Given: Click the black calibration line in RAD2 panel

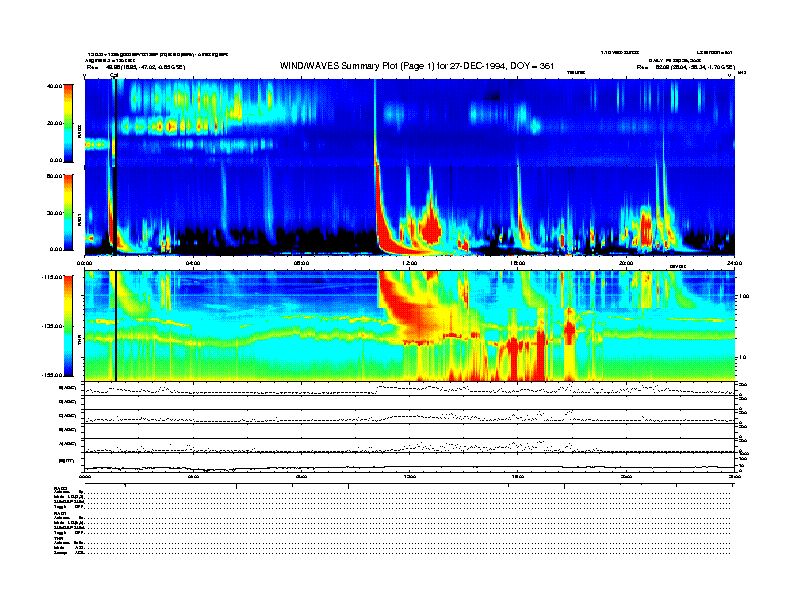Looking at the screenshot, I should click(115, 123).
